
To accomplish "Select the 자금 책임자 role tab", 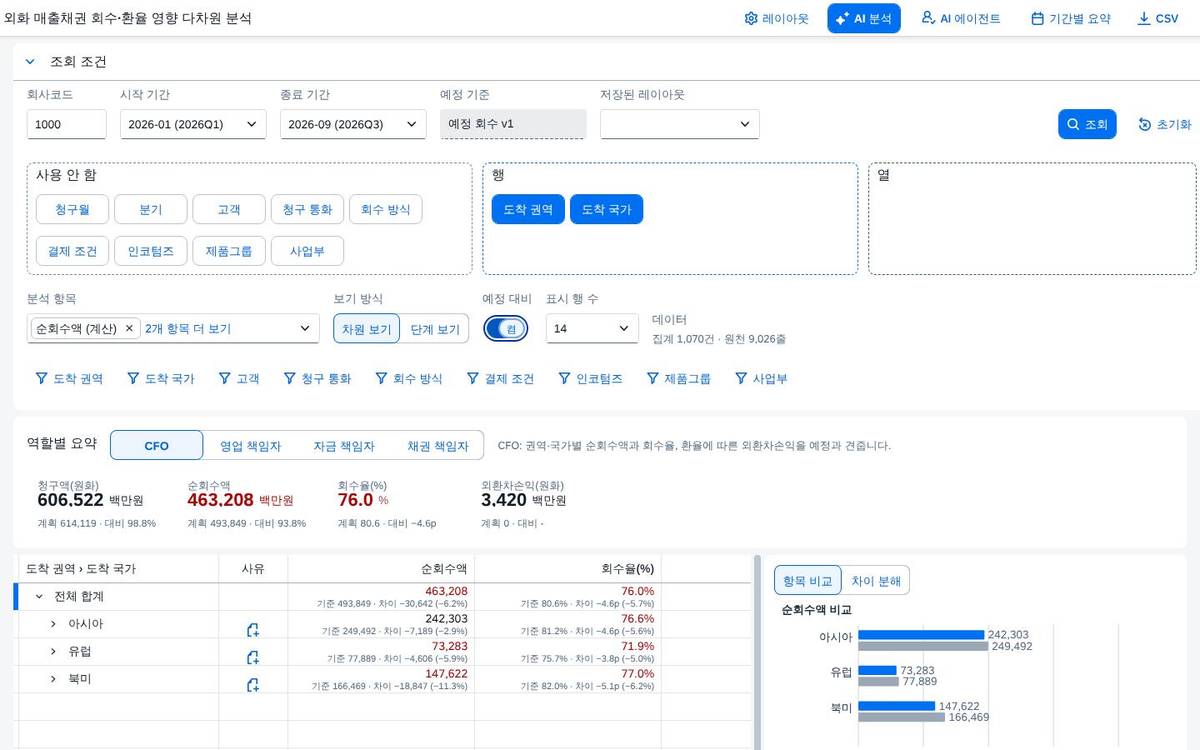I will click(x=343, y=446).
